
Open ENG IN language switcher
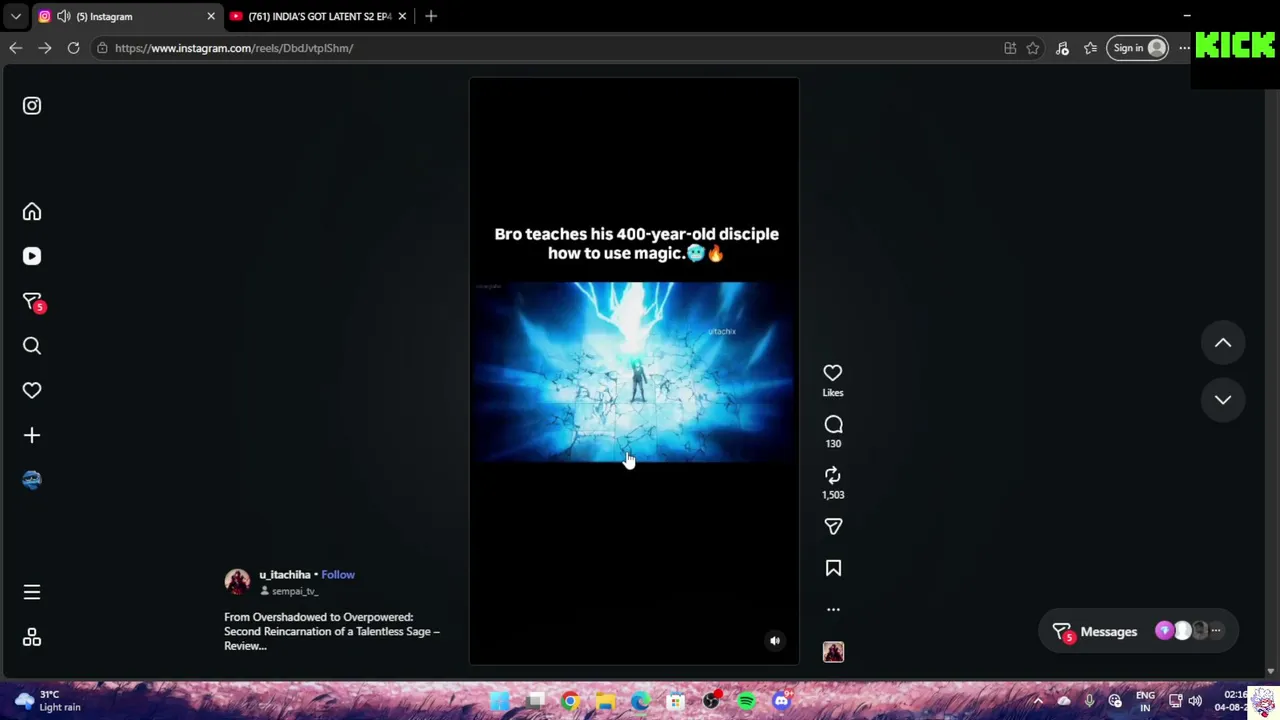tap(1145, 701)
